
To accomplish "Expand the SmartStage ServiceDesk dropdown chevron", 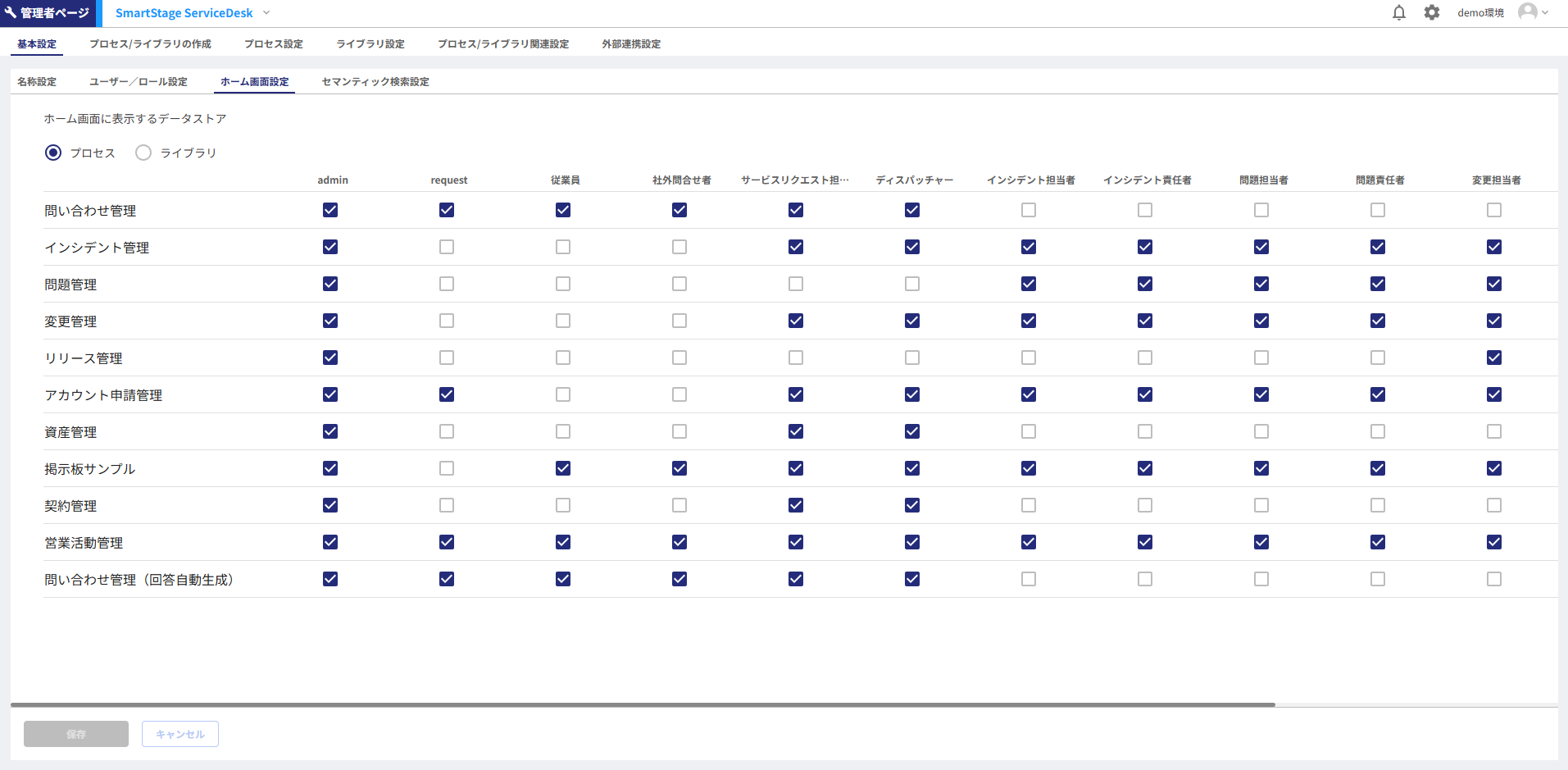I will (x=266, y=13).
